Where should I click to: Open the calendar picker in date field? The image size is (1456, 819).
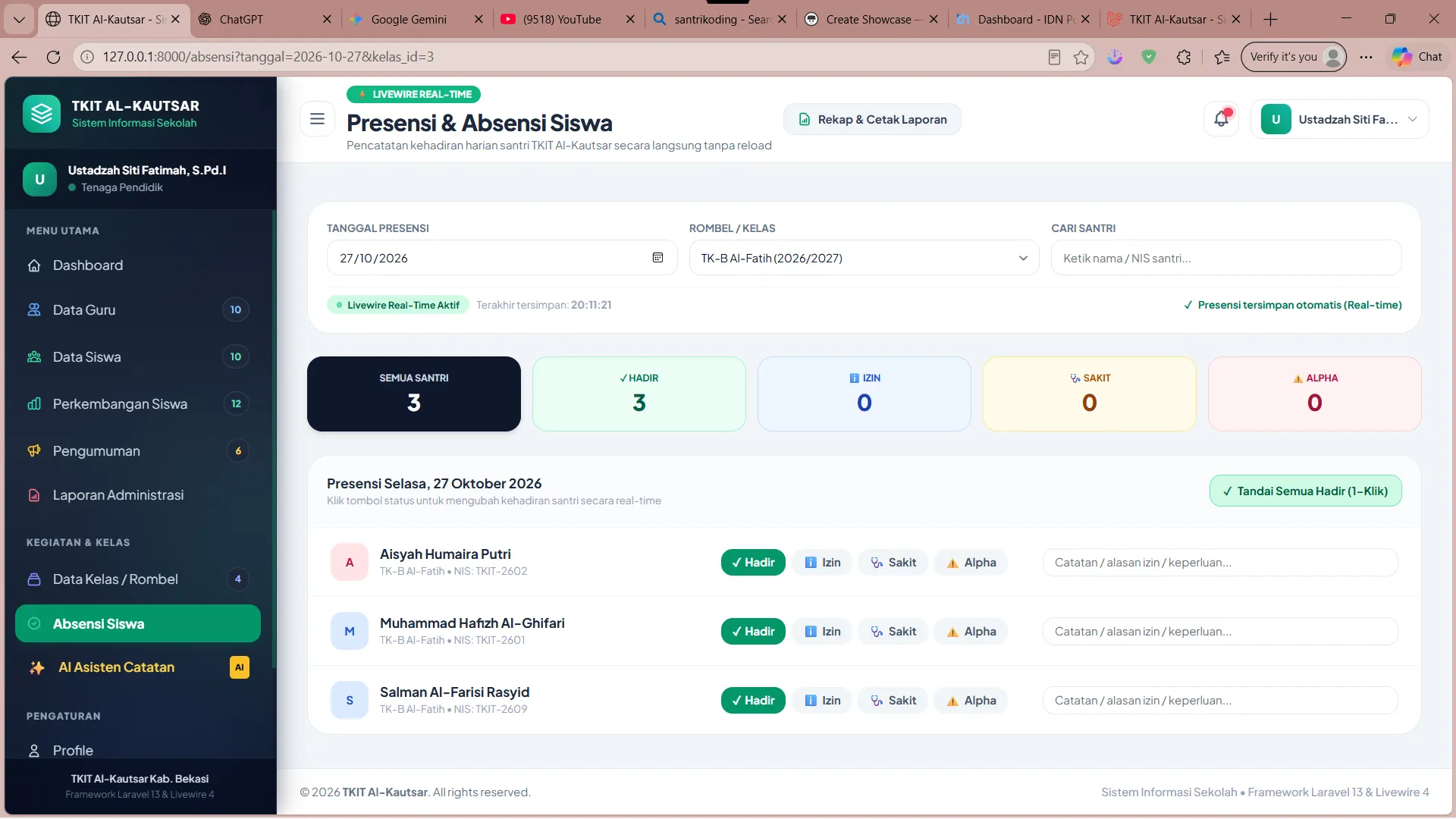pos(657,258)
